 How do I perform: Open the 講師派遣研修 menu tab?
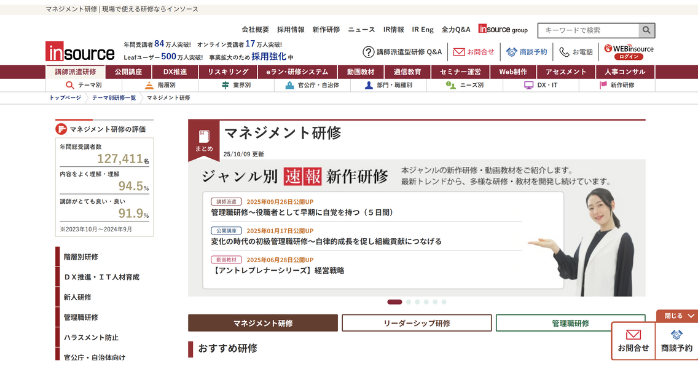tap(75, 72)
